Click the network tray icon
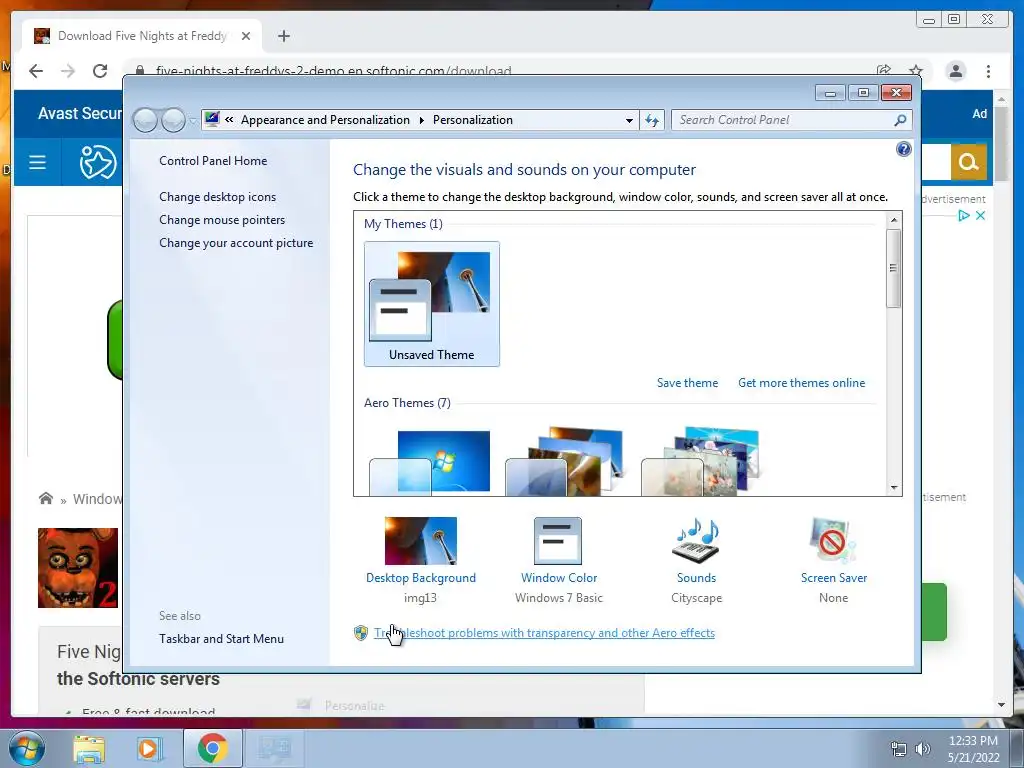The image size is (1024, 768). click(899, 749)
